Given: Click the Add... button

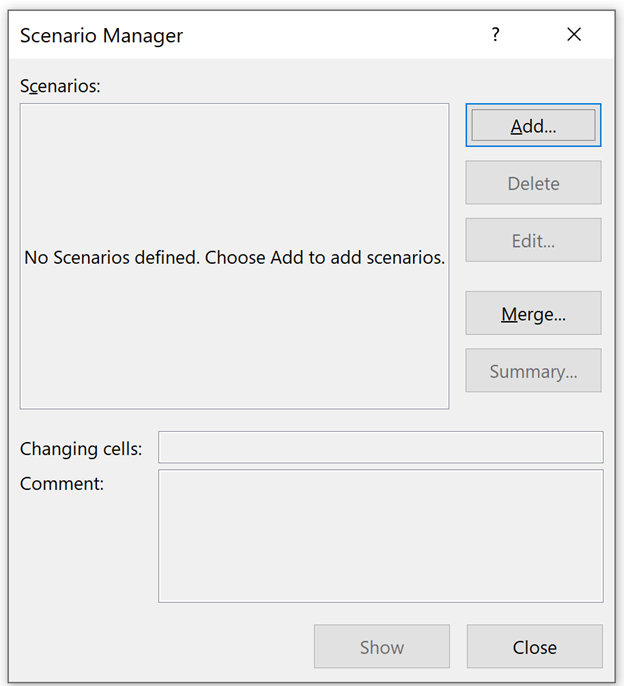Looking at the screenshot, I should pyautogui.click(x=533, y=126).
